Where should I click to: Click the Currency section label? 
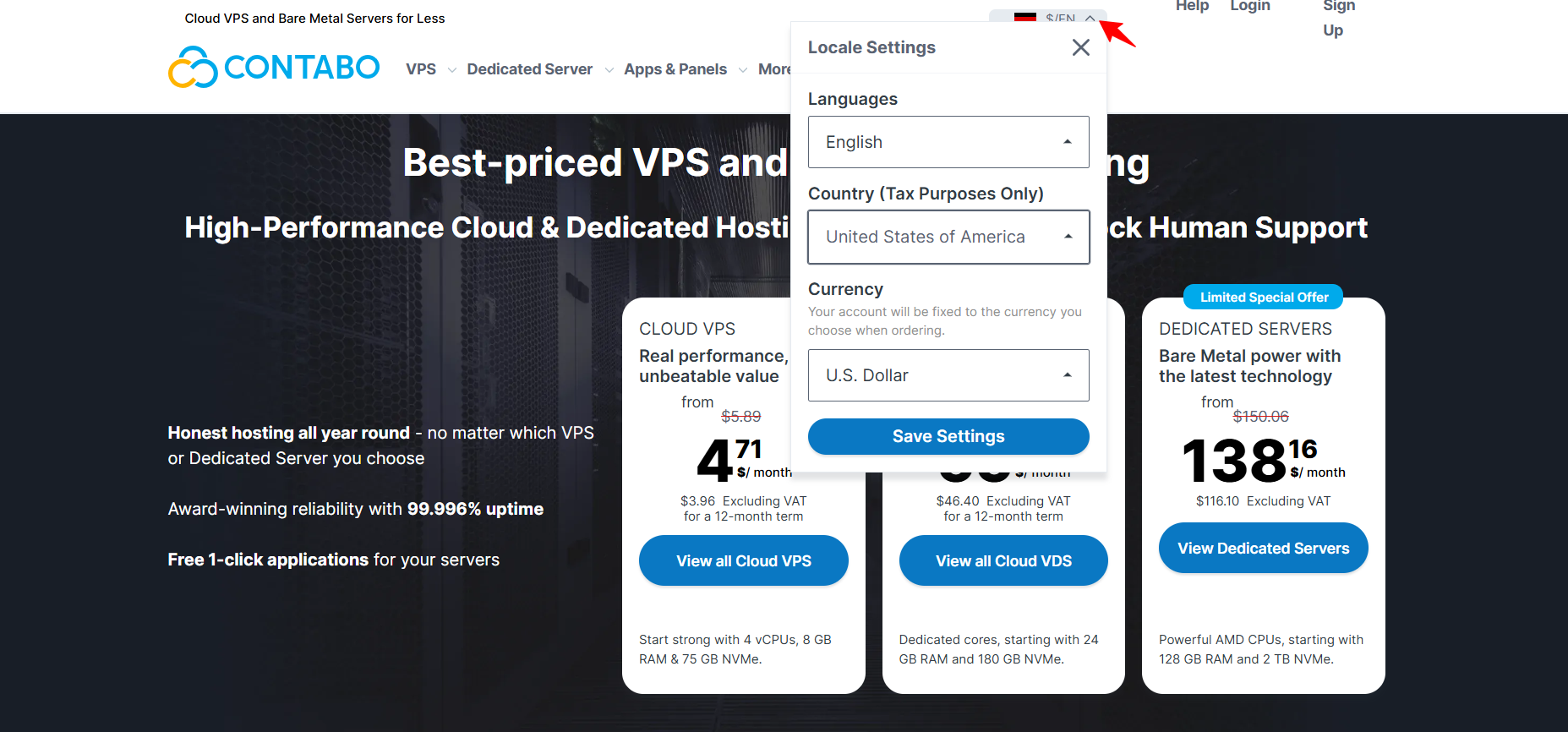click(x=845, y=289)
